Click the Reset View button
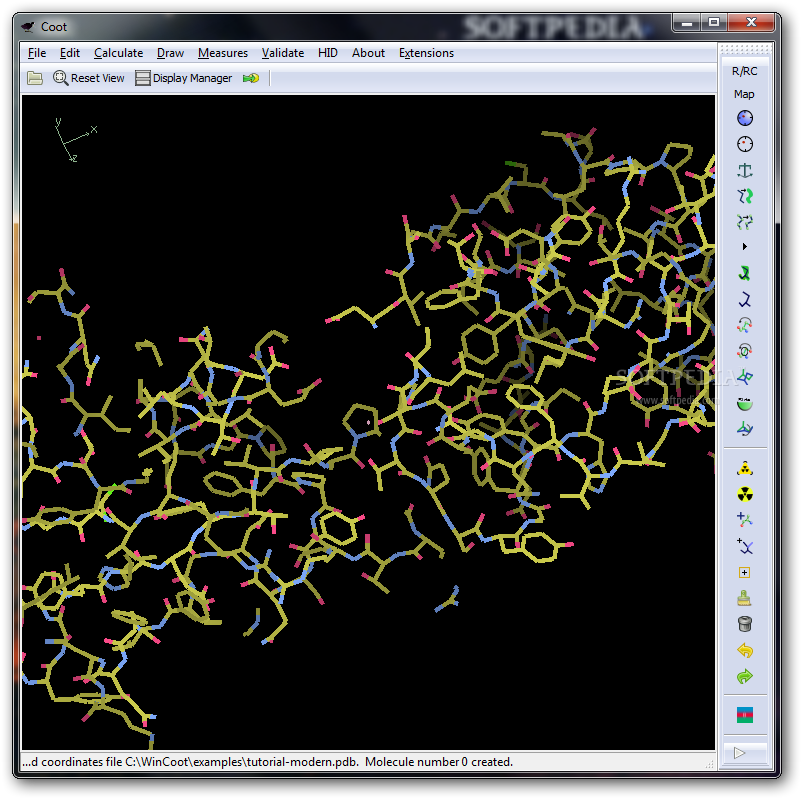802x799 pixels. click(x=88, y=78)
